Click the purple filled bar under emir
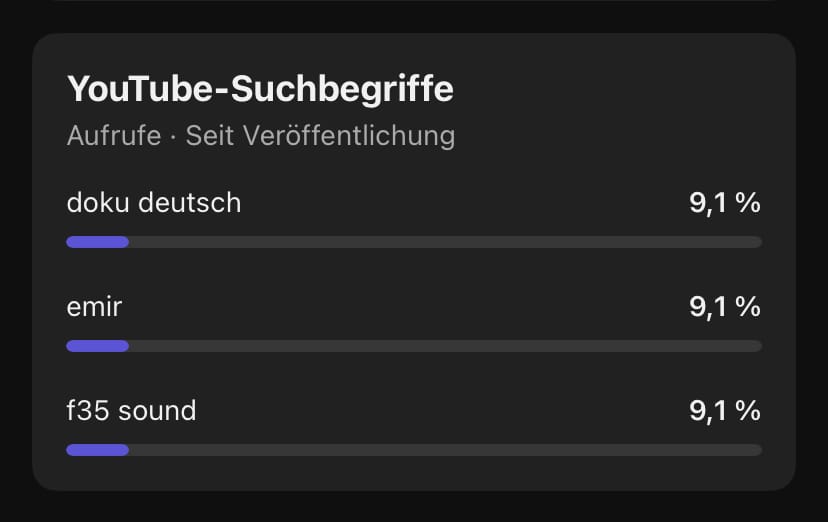 (98, 346)
